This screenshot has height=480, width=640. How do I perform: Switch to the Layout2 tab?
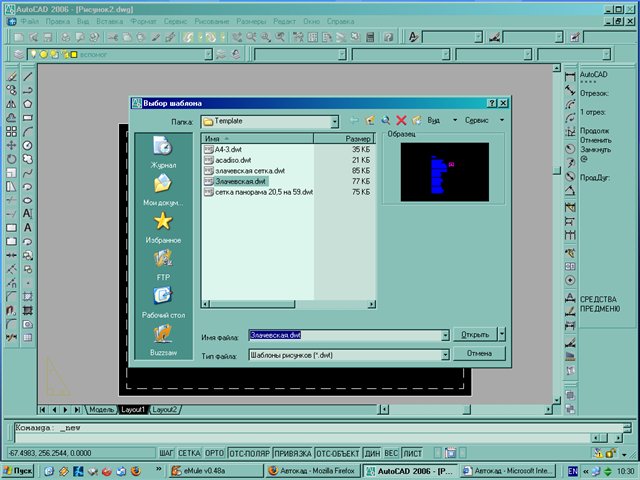165,410
